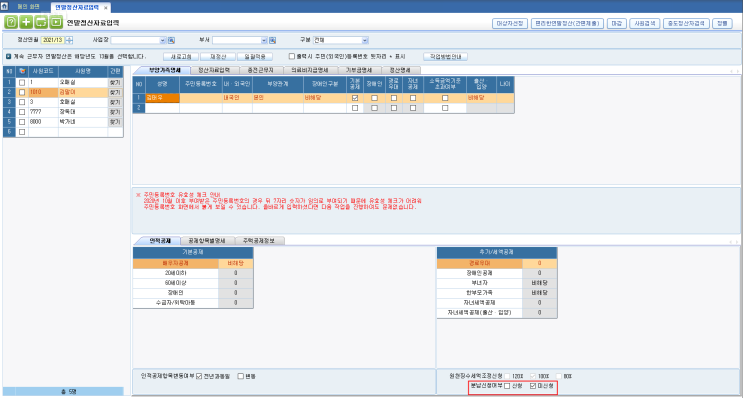This screenshot has height=398, width=743.
Task: Toggle the 출력 시 주민등록번호 뒷자리 표시 checkbox
Action: [x=292, y=56]
